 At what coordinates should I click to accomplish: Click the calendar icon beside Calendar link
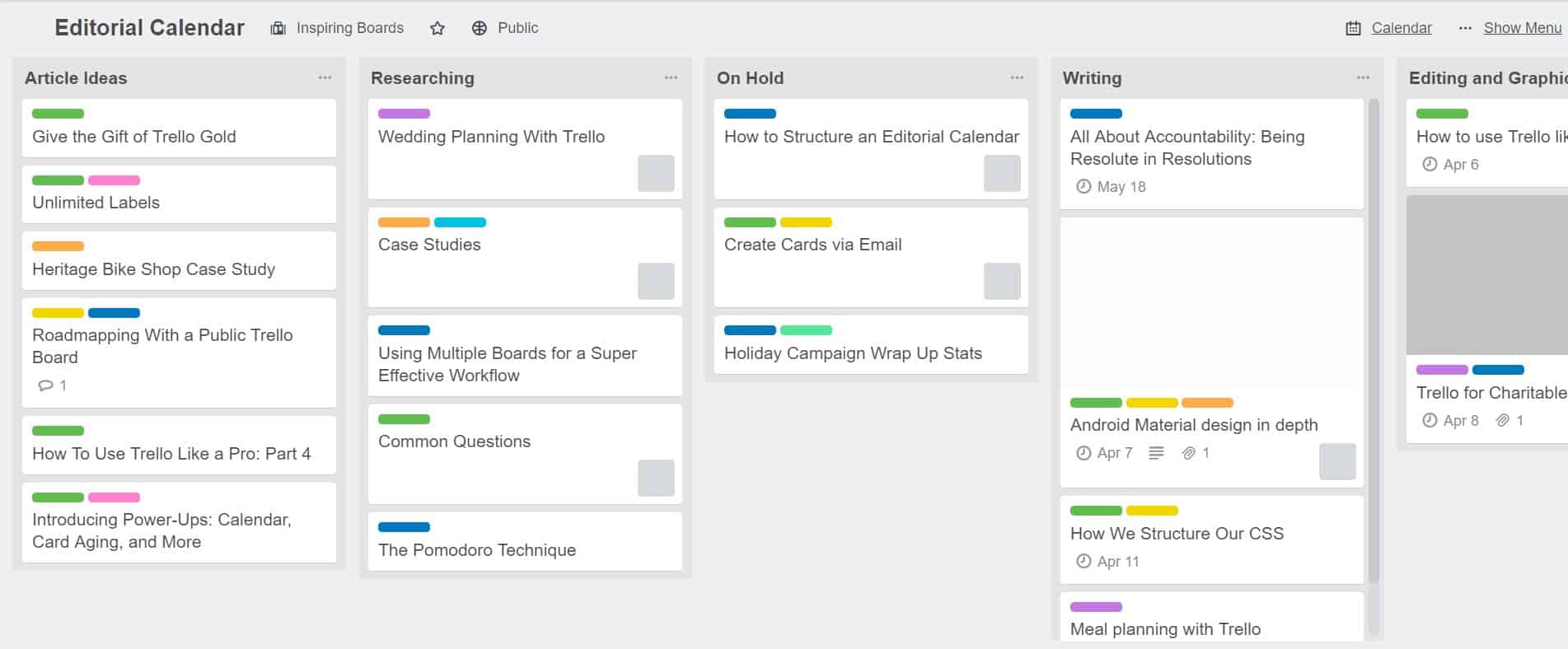[1353, 28]
